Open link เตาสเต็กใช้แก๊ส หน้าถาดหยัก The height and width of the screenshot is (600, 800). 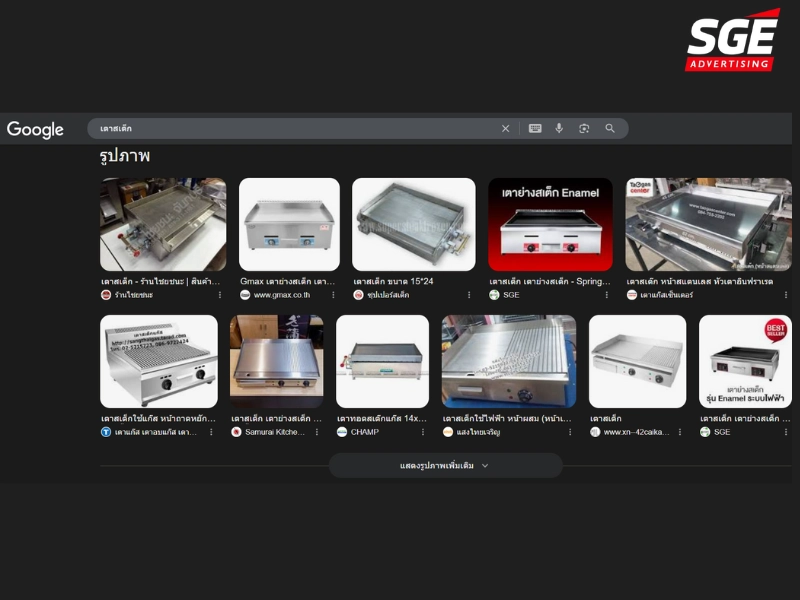(159, 419)
